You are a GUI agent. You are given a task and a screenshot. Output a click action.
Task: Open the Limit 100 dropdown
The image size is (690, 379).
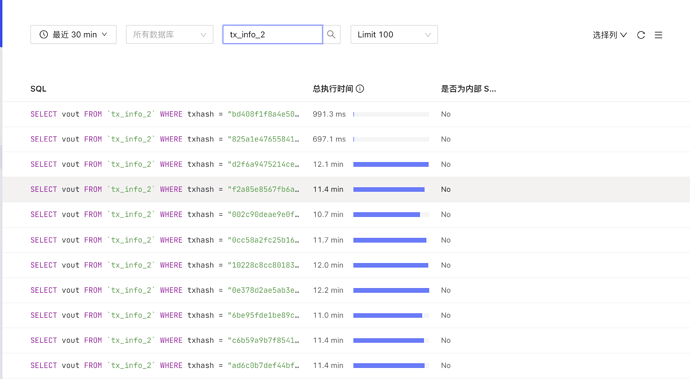point(394,34)
